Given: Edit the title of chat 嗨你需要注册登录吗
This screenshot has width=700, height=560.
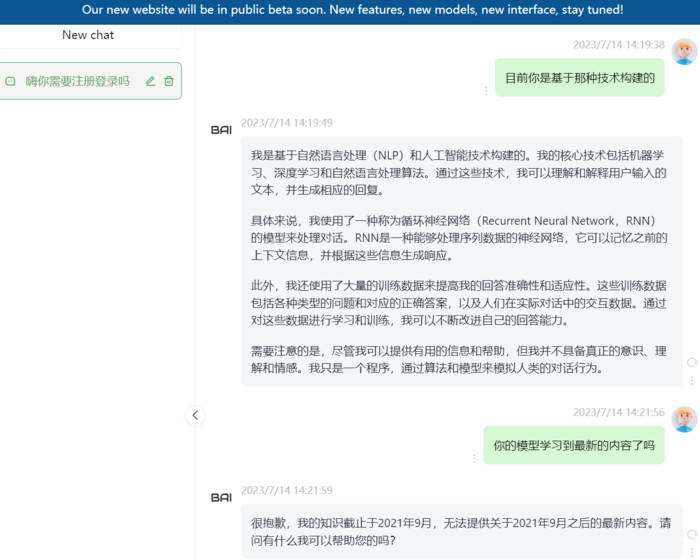Looking at the screenshot, I should pyautogui.click(x=150, y=81).
